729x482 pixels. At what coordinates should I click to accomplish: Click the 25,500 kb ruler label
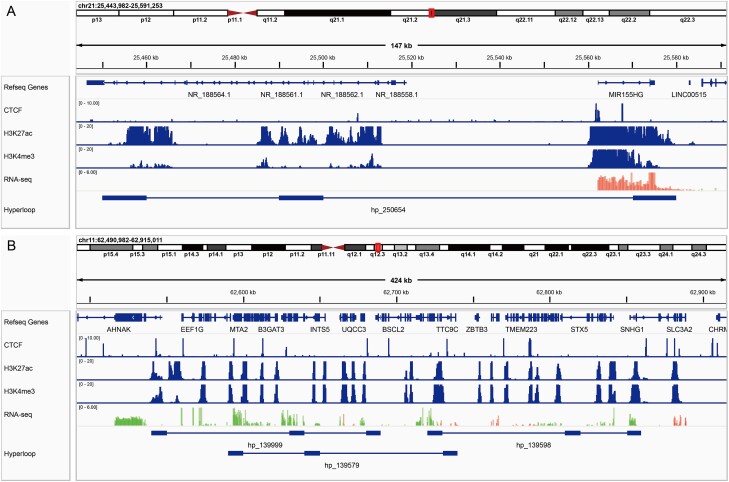pos(323,58)
